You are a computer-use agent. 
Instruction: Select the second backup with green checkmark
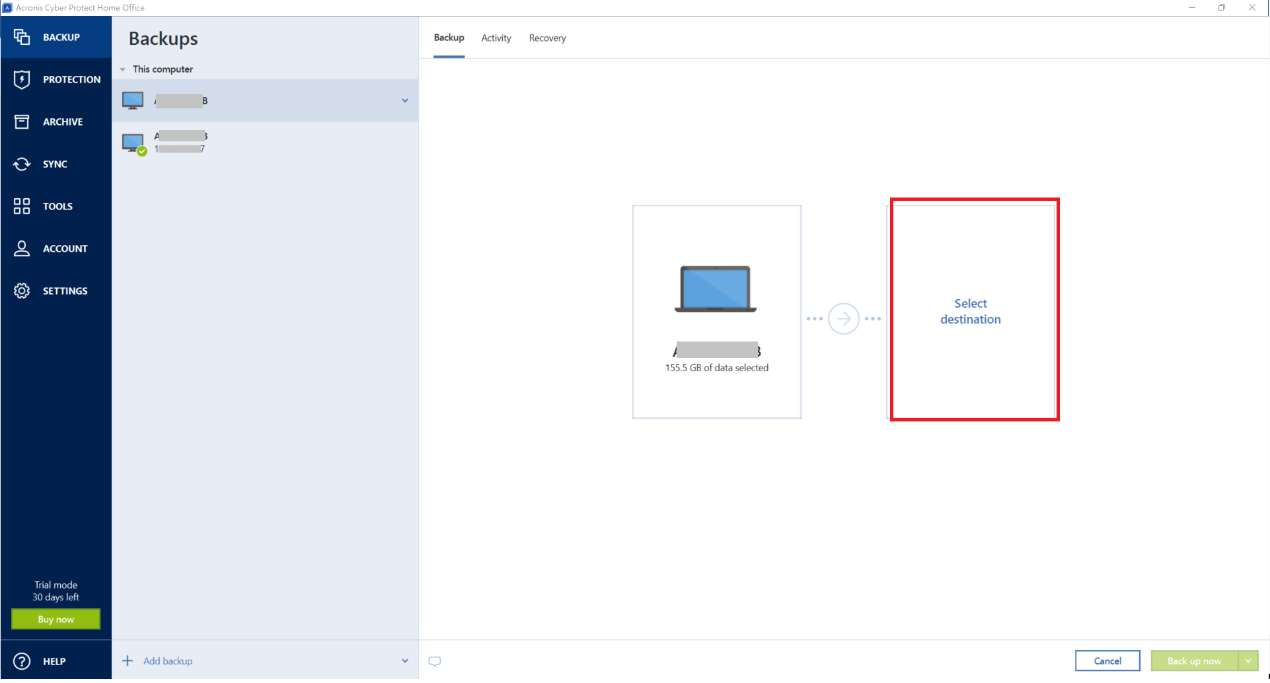point(265,143)
